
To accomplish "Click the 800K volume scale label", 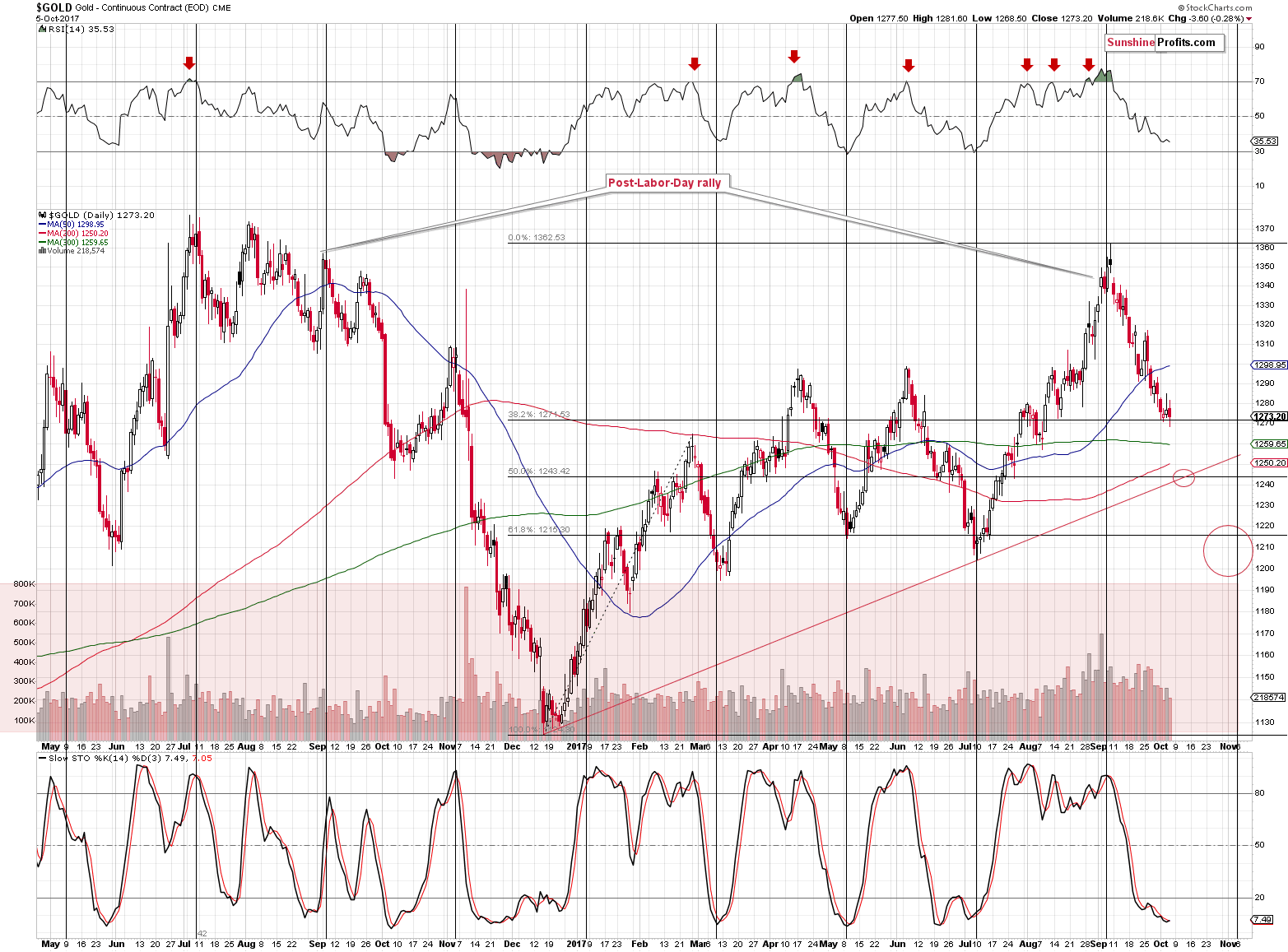I will click(x=24, y=584).
